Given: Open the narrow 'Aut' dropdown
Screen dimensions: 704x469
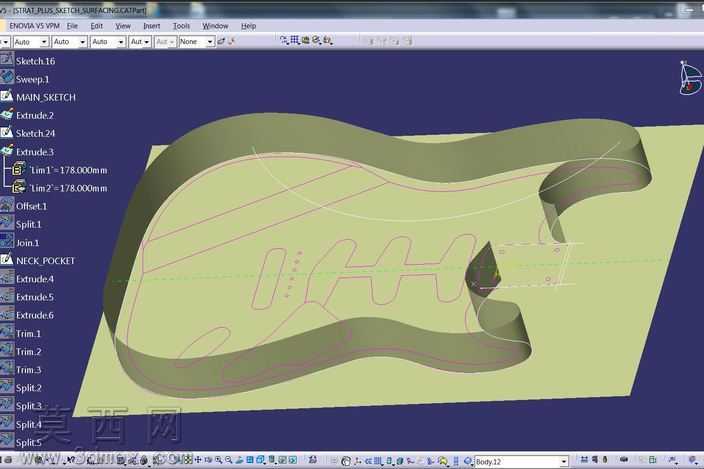Looking at the screenshot, I should (x=140, y=42).
